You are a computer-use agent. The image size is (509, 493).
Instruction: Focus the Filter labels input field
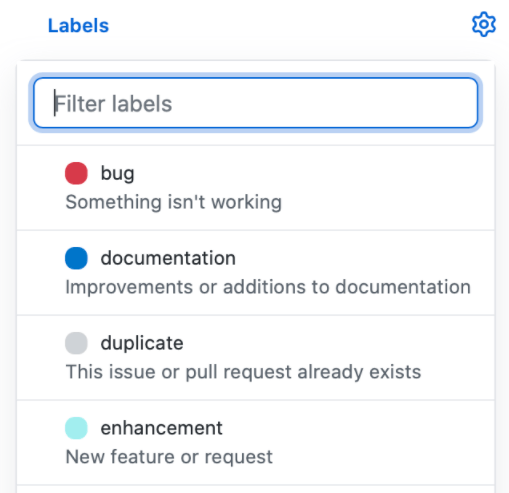pos(256,103)
